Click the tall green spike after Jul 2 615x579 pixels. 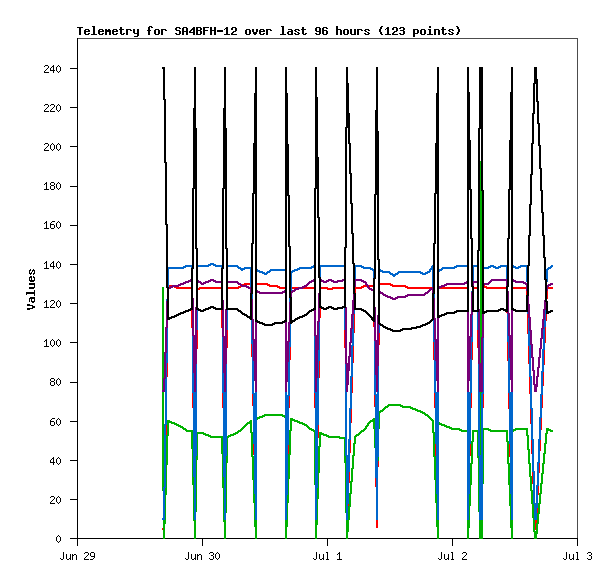(481, 165)
